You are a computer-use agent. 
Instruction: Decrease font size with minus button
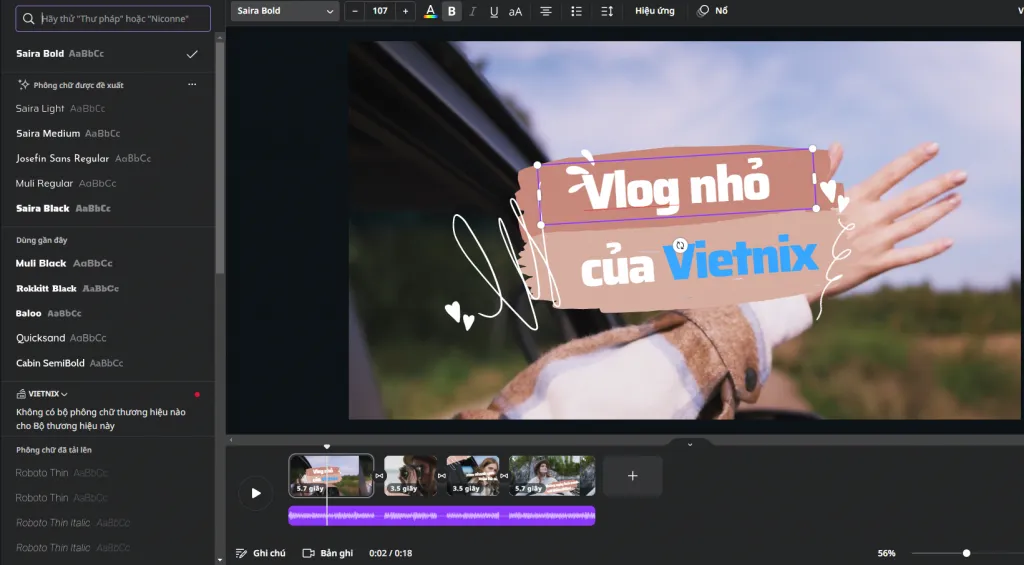pyautogui.click(x=355, y=11)
